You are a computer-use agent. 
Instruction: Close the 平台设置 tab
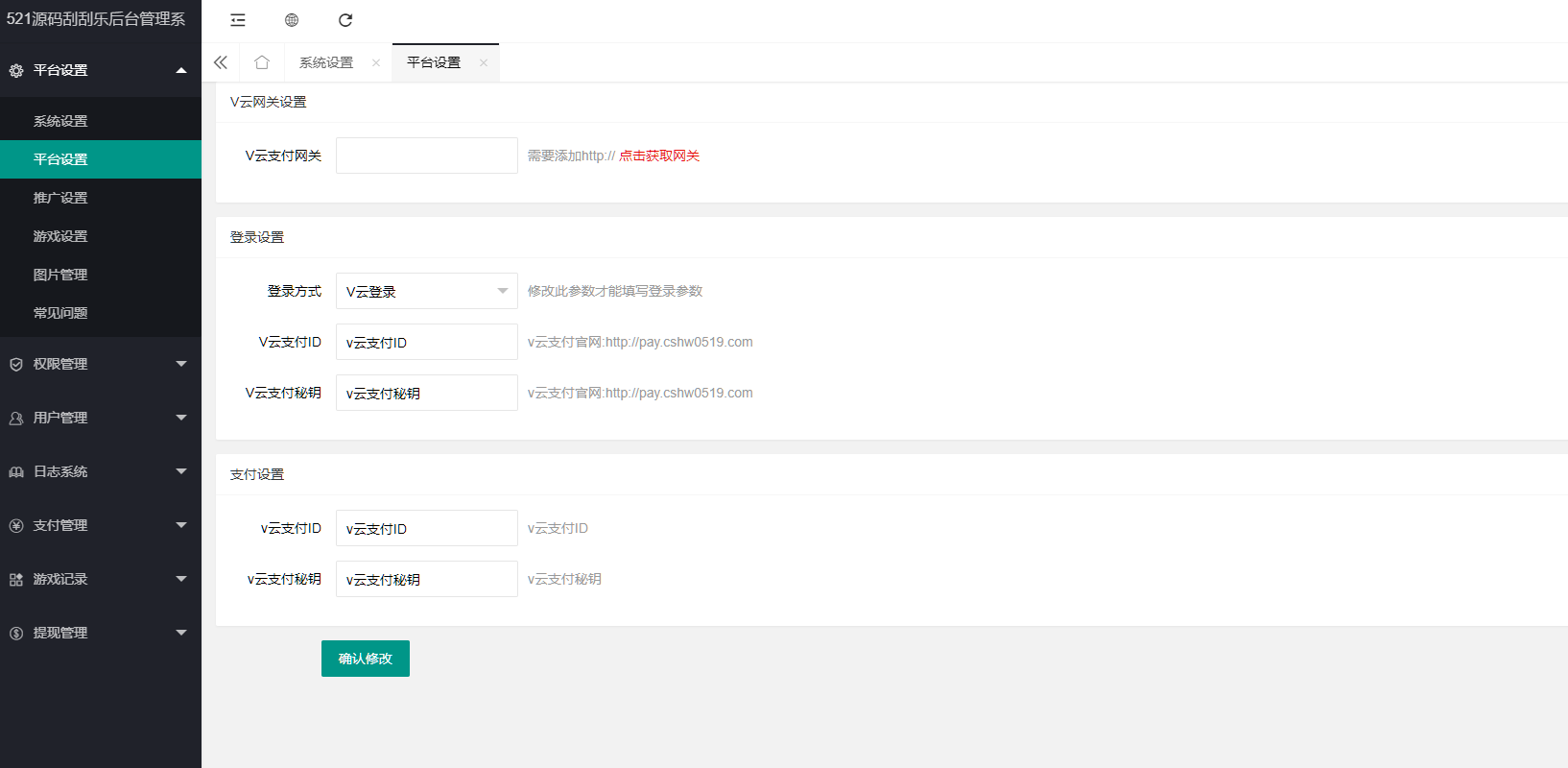(x=484, y=63)
